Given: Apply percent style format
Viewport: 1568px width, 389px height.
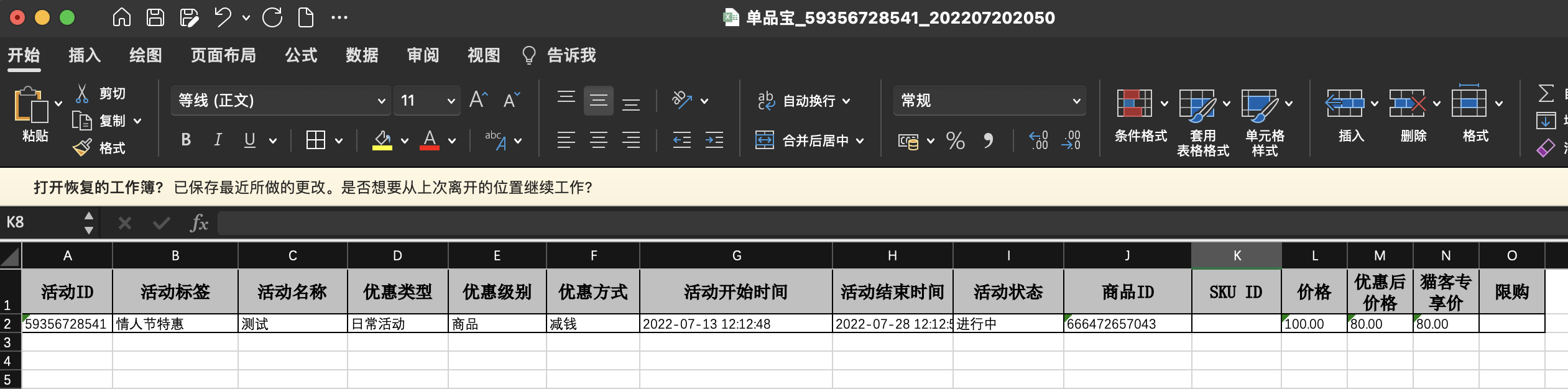Looking at the screenshot, I should click(956, 140).
